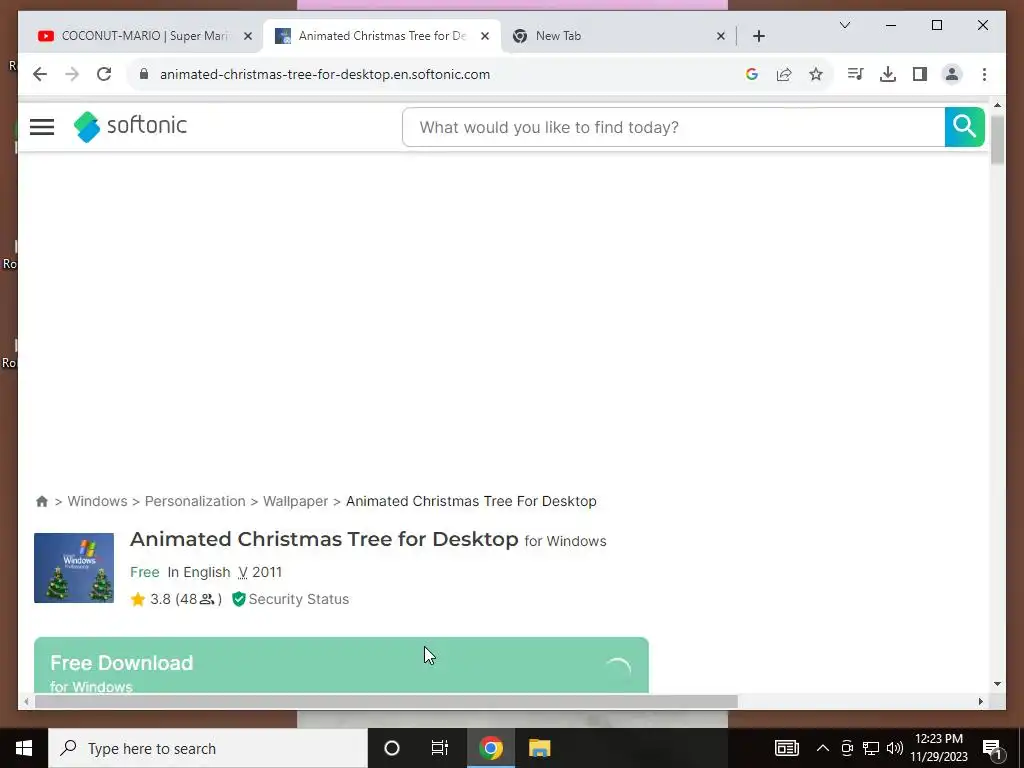
Task: Open the Personalization breadcrumb link
Action: 195,501
